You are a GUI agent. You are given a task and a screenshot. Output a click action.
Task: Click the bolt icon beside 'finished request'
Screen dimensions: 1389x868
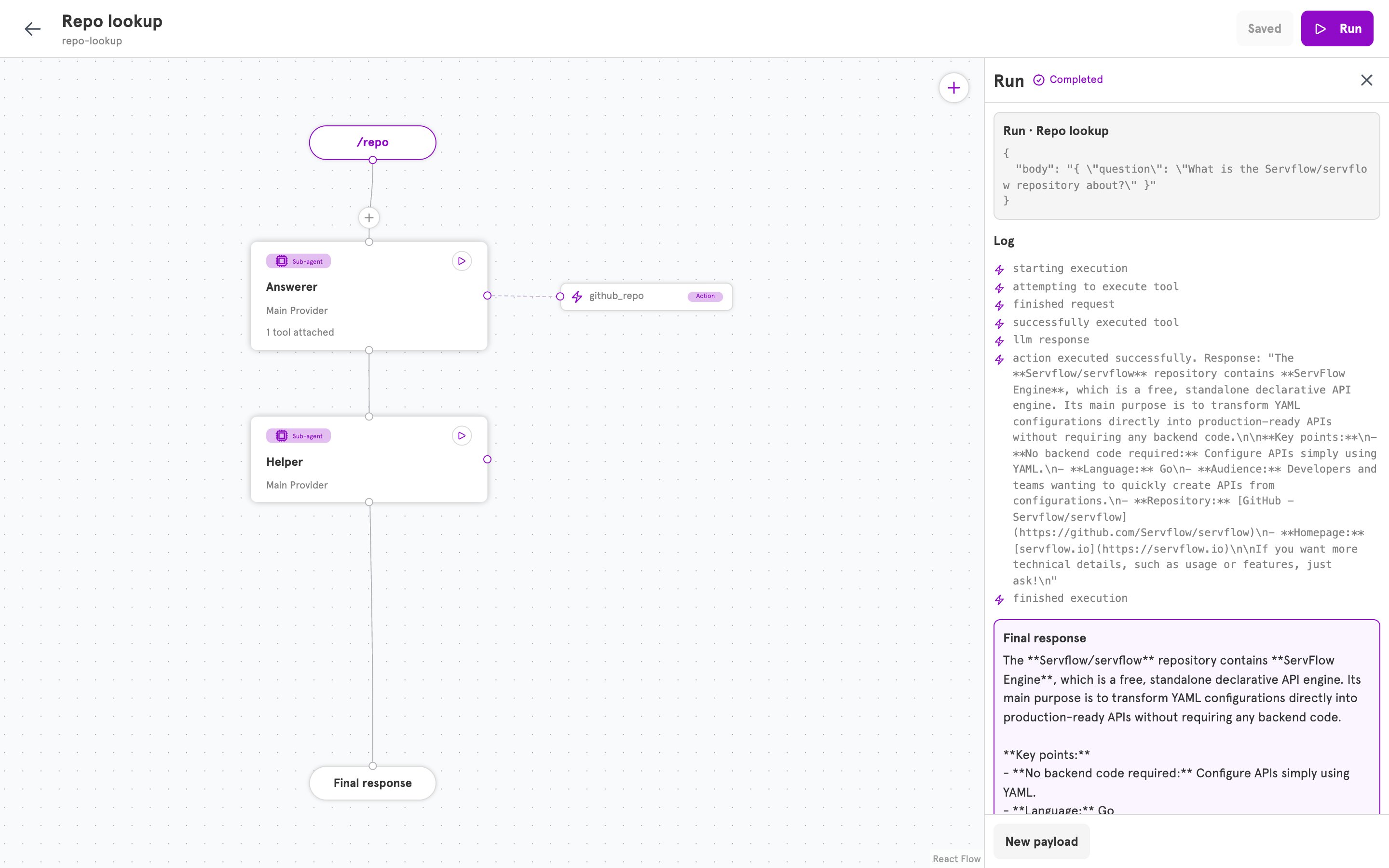pos(999,305)
